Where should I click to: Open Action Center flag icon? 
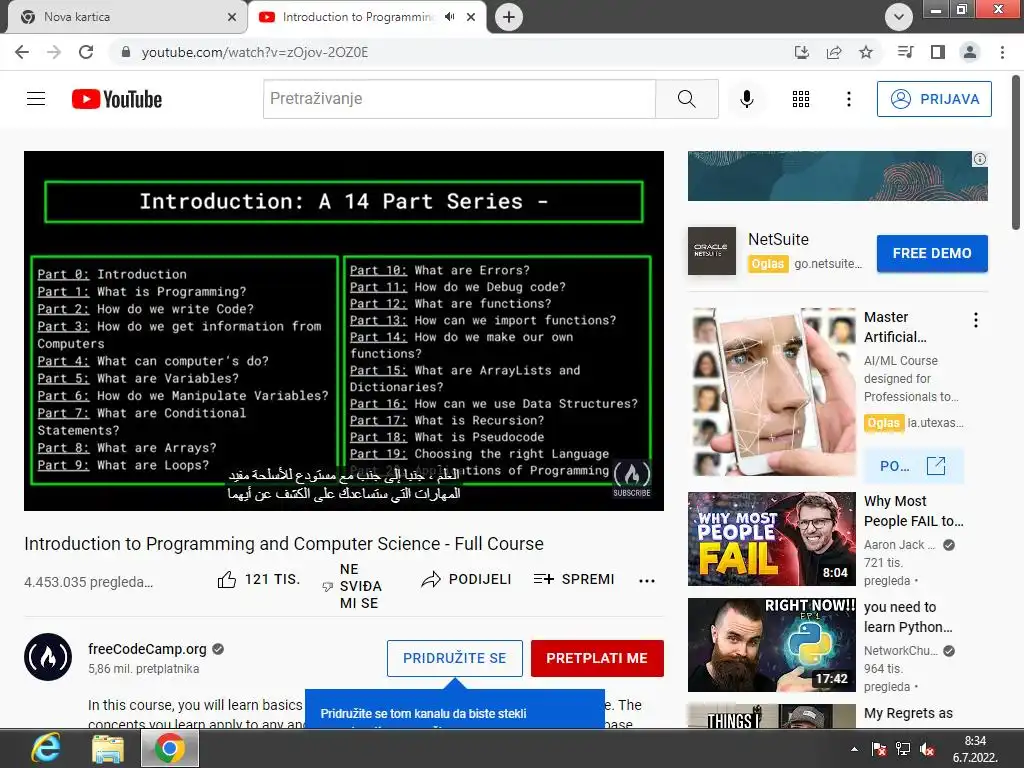point(879,749)
